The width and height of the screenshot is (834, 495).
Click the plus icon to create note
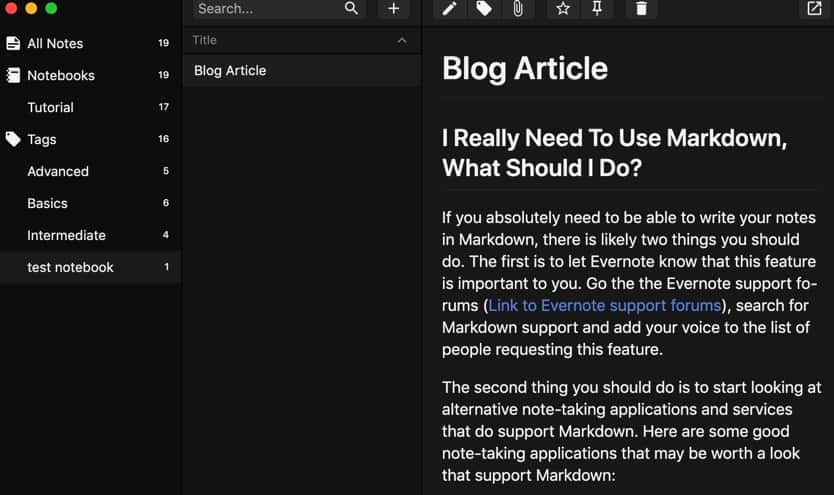[x=394, y=9]
